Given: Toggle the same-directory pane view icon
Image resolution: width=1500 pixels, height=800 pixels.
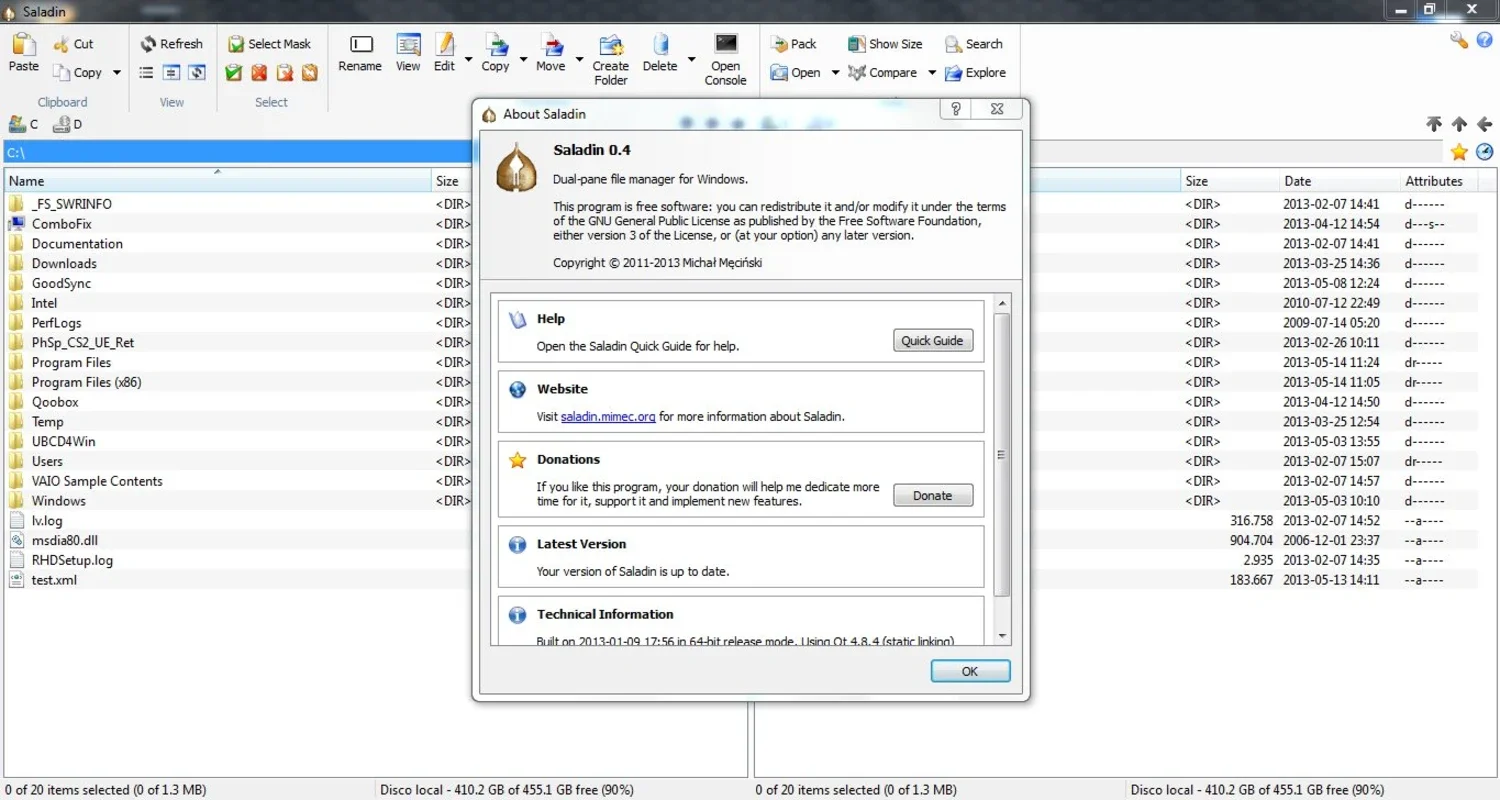Looking at the screenshot, I should pos(171,72).
